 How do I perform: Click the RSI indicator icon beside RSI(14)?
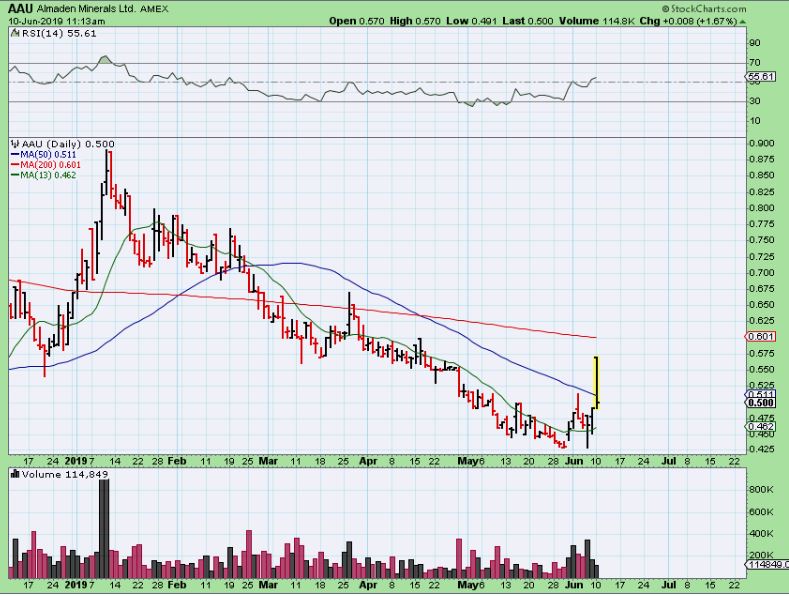[x=15, y=34]
